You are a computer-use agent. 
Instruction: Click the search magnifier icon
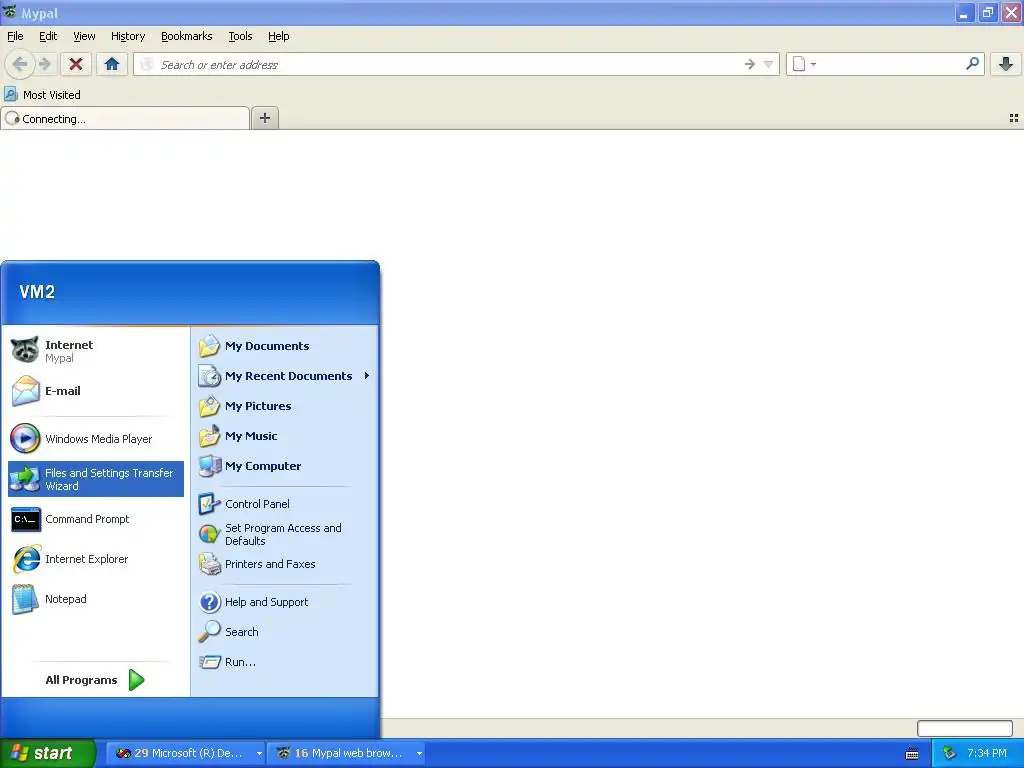(972, 64)
